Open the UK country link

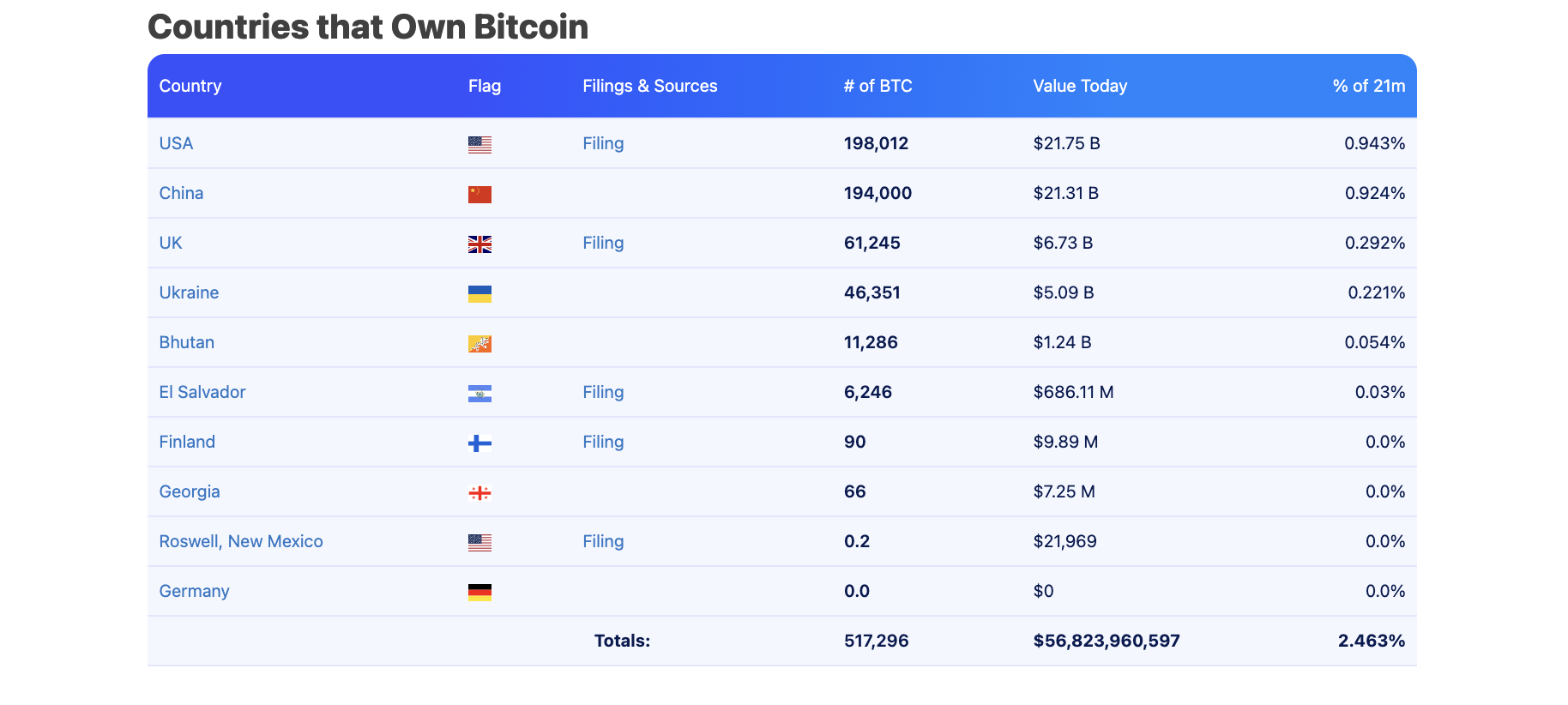[x=171, y=243]
